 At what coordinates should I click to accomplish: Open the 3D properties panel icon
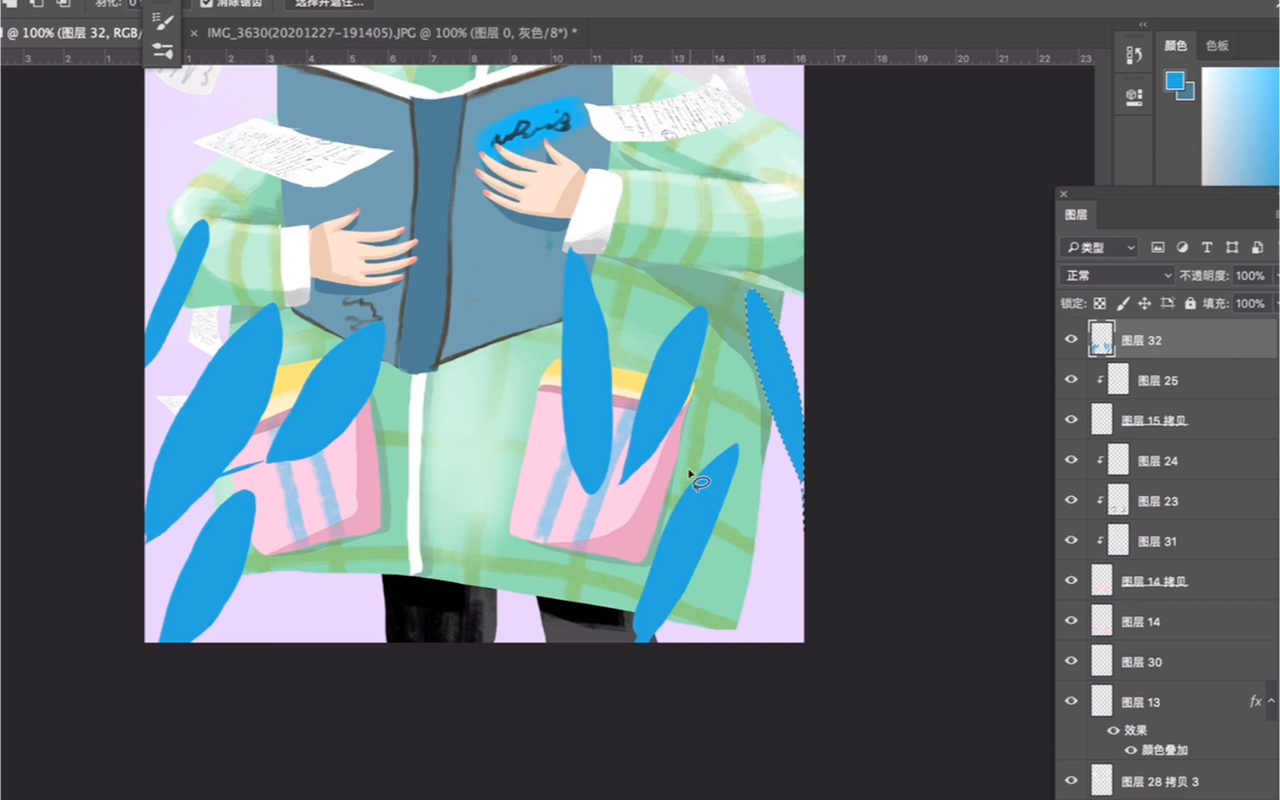1134,96
